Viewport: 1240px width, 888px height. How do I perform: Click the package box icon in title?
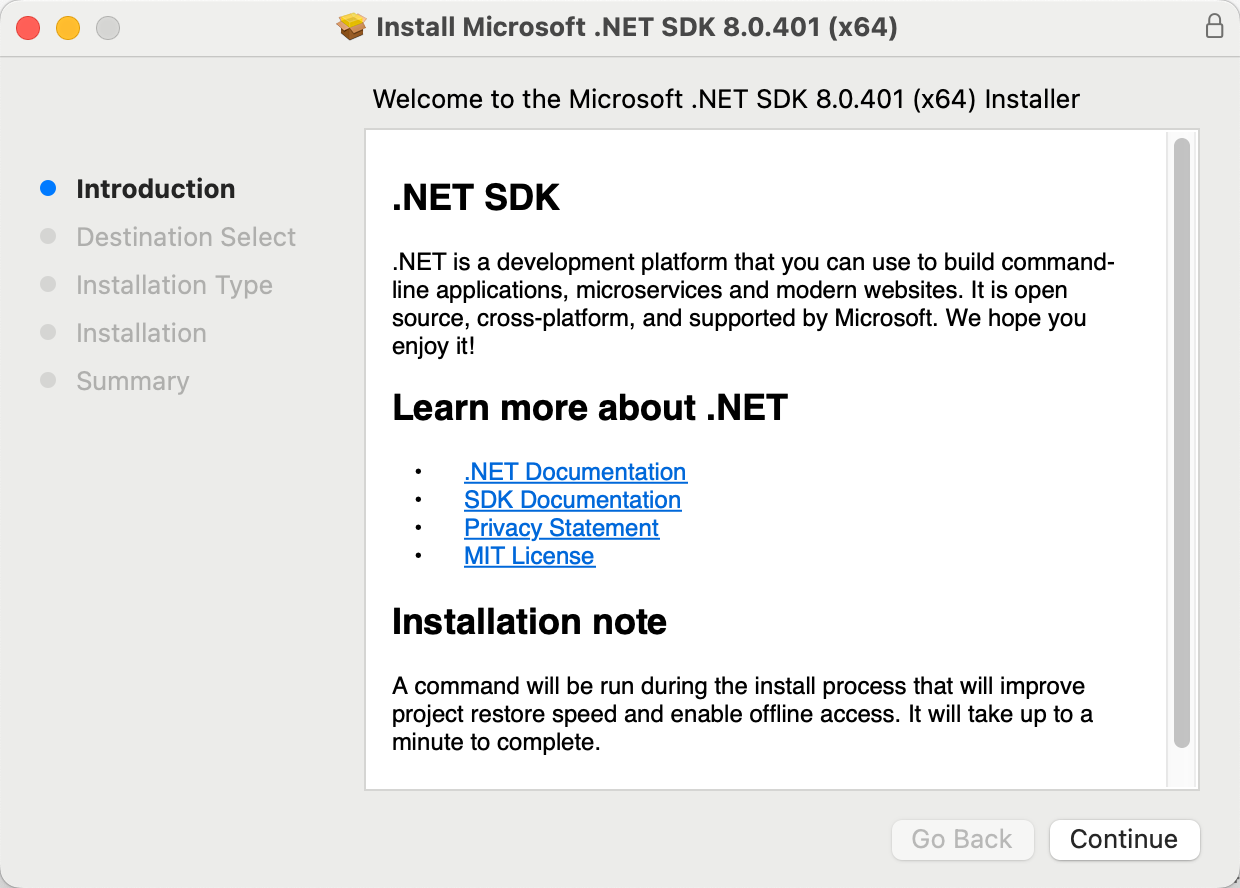coord(352,27)
